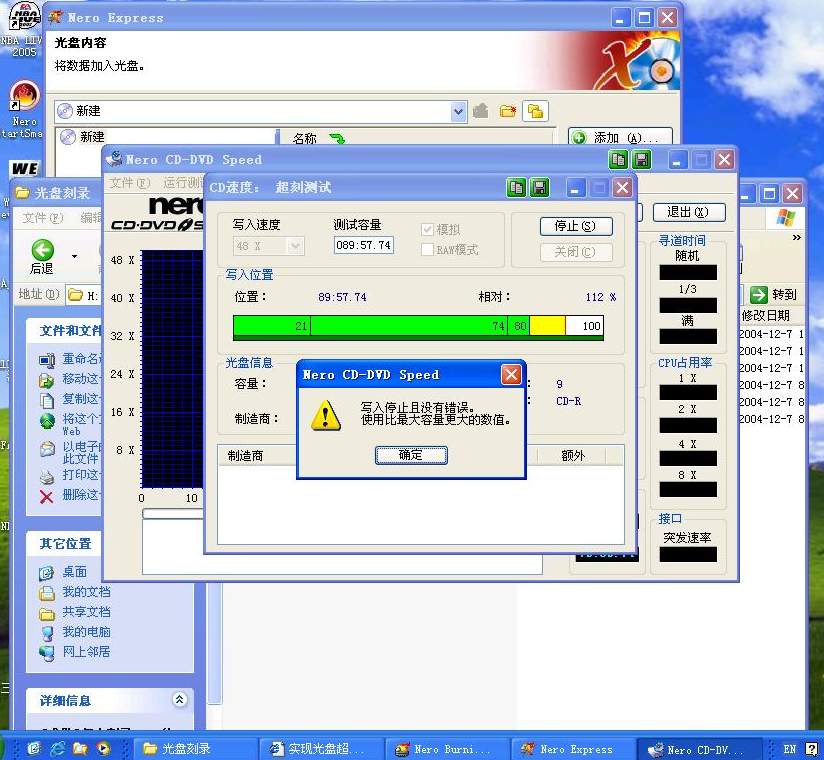Collapse the 详细信息 panel chevron
The width and height of the screenshot is (824, 760).
pos(179,700)
